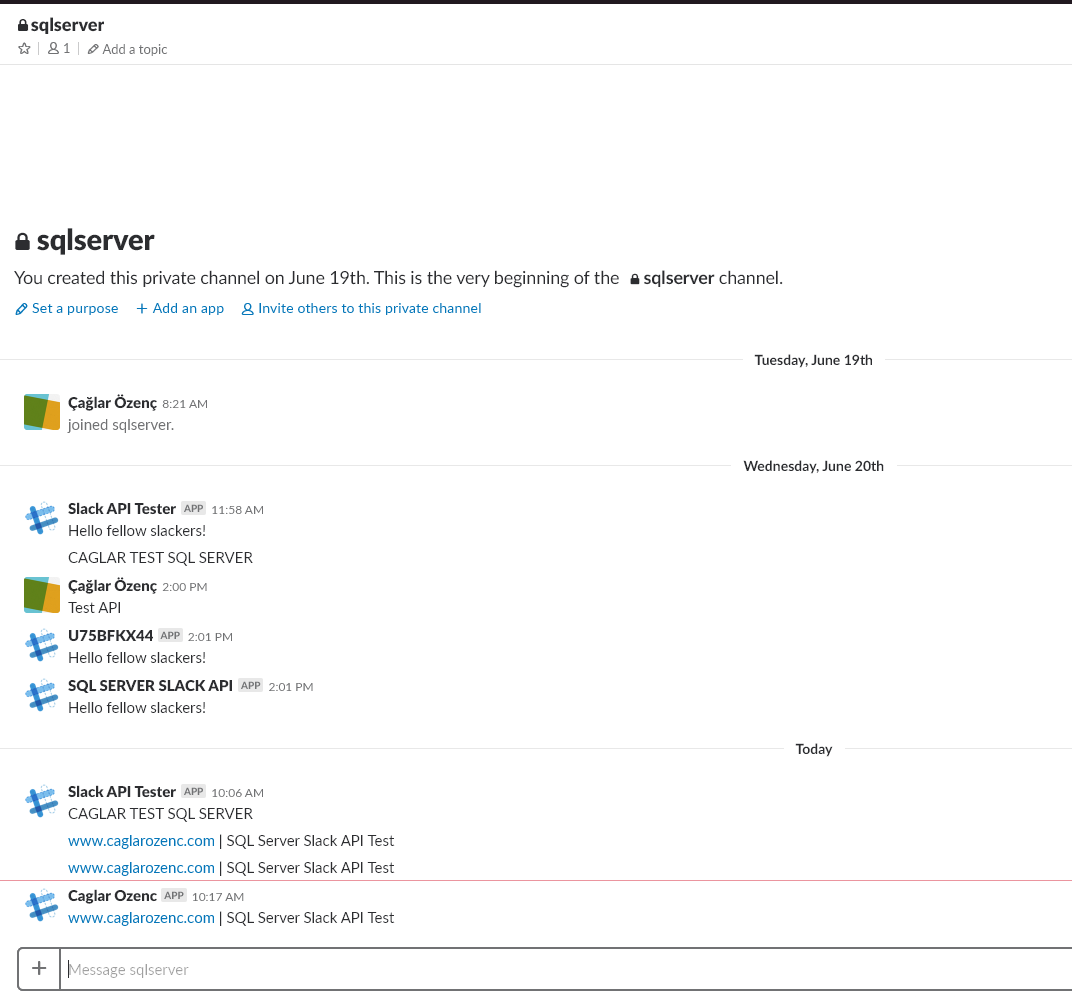Click inline sqlserver channel mention in intro text

pos(672,278)
